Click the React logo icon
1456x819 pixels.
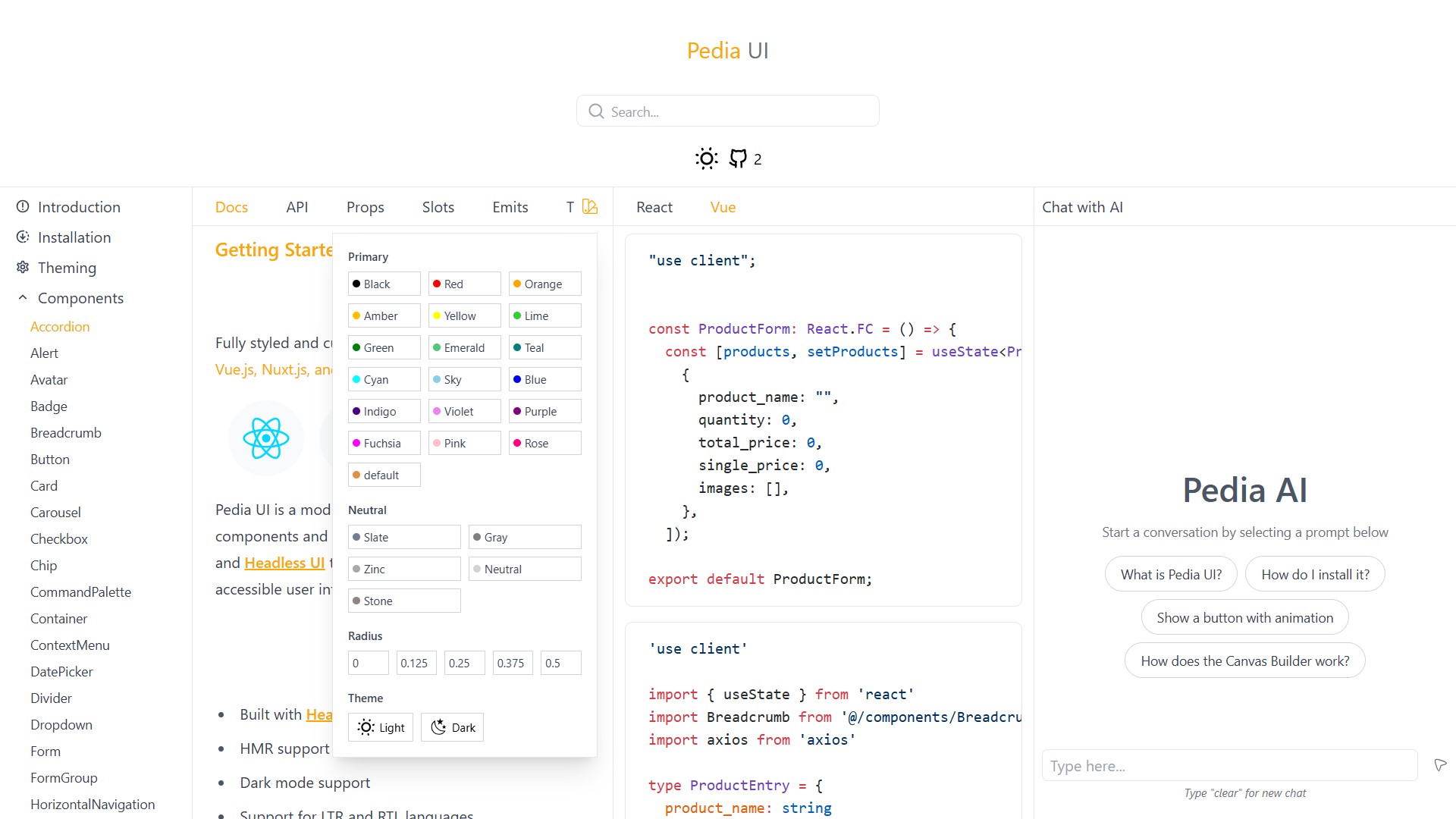point(265,438)
